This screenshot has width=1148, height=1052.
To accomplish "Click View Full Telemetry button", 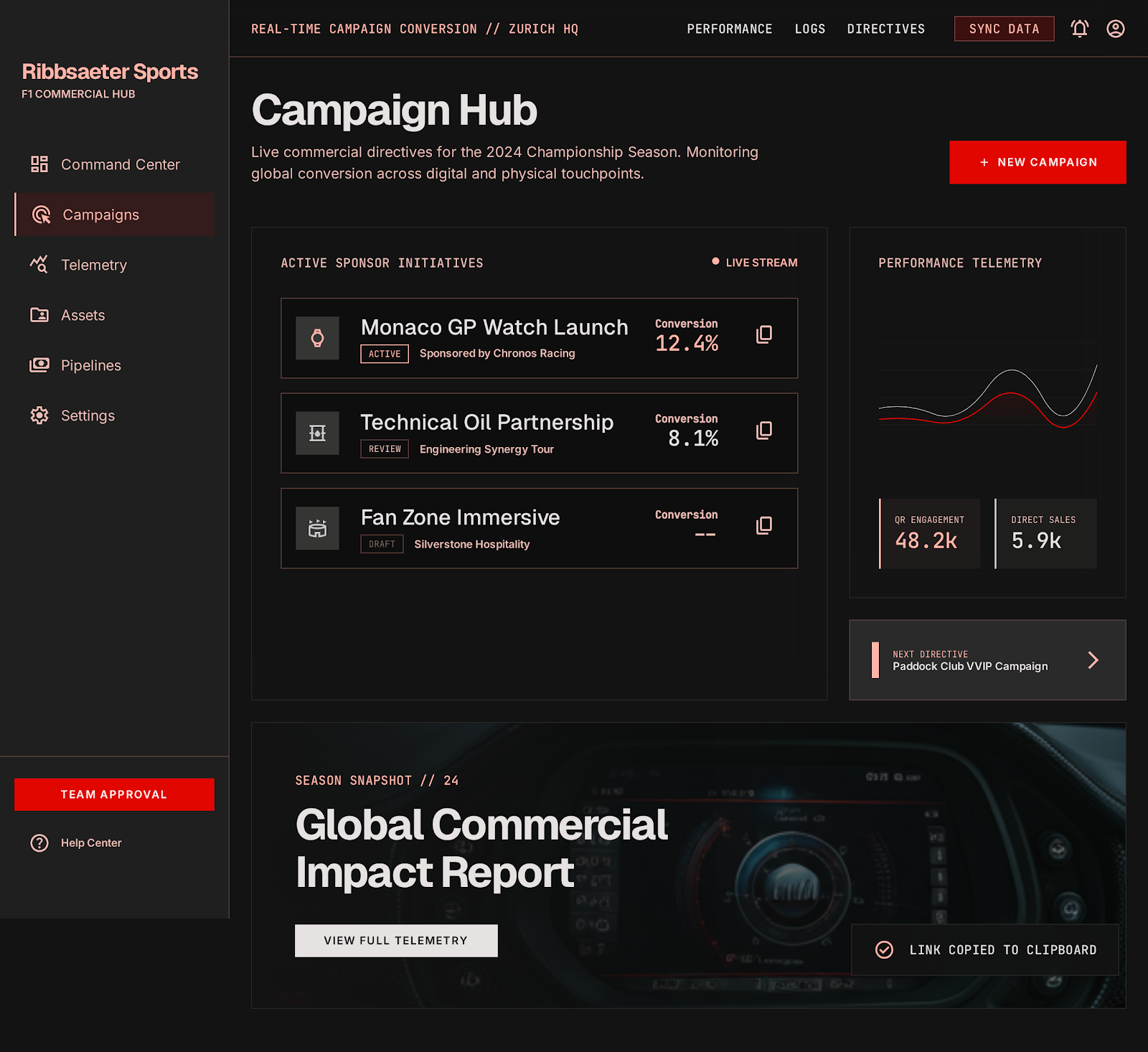I will point(396,940).
